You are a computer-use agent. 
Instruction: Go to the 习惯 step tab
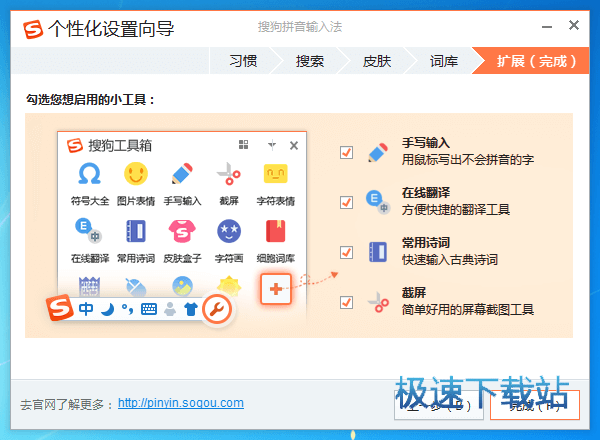(x=243, y=61)
